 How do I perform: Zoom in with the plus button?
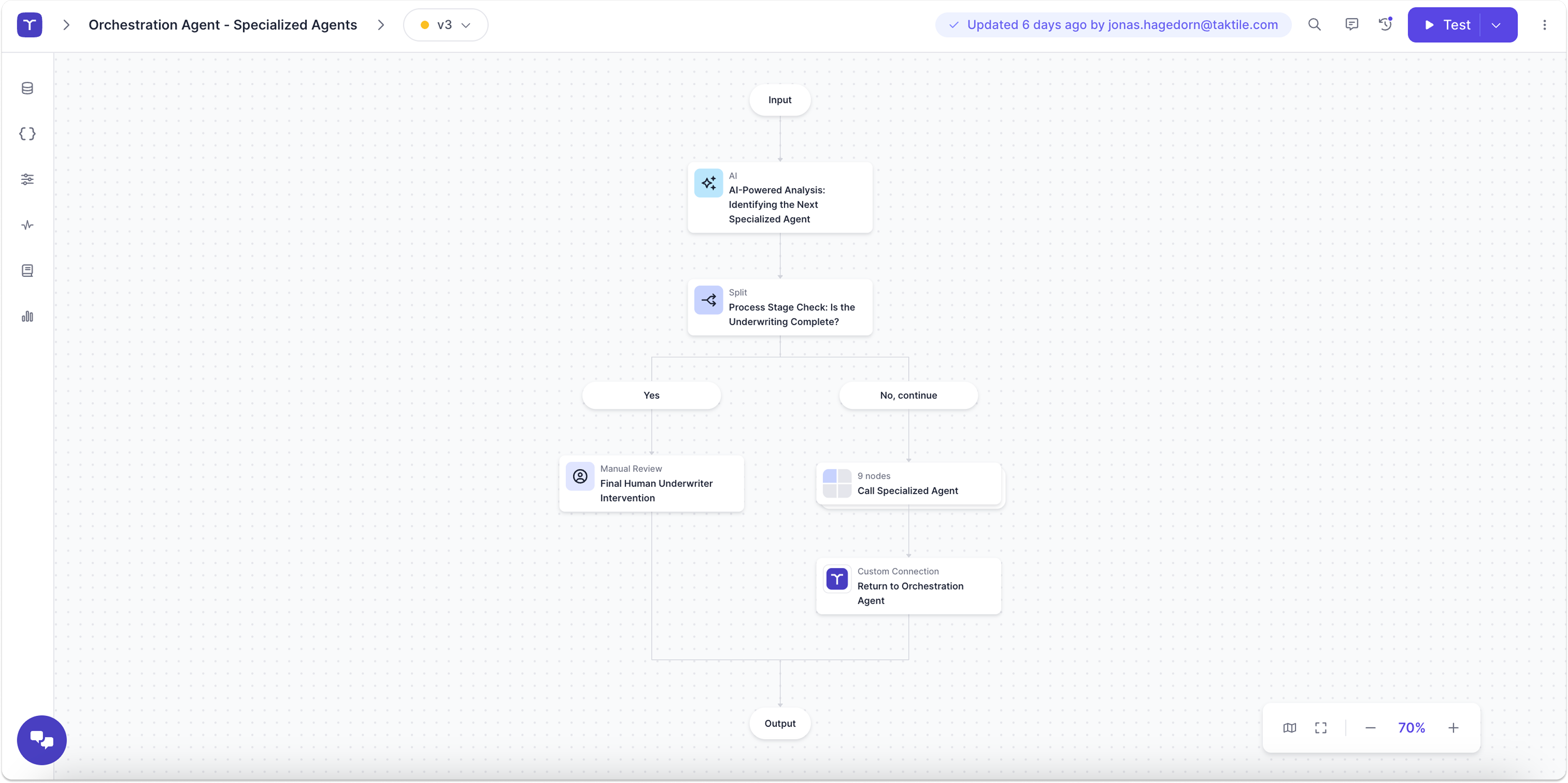click(x=1453, y=727)
